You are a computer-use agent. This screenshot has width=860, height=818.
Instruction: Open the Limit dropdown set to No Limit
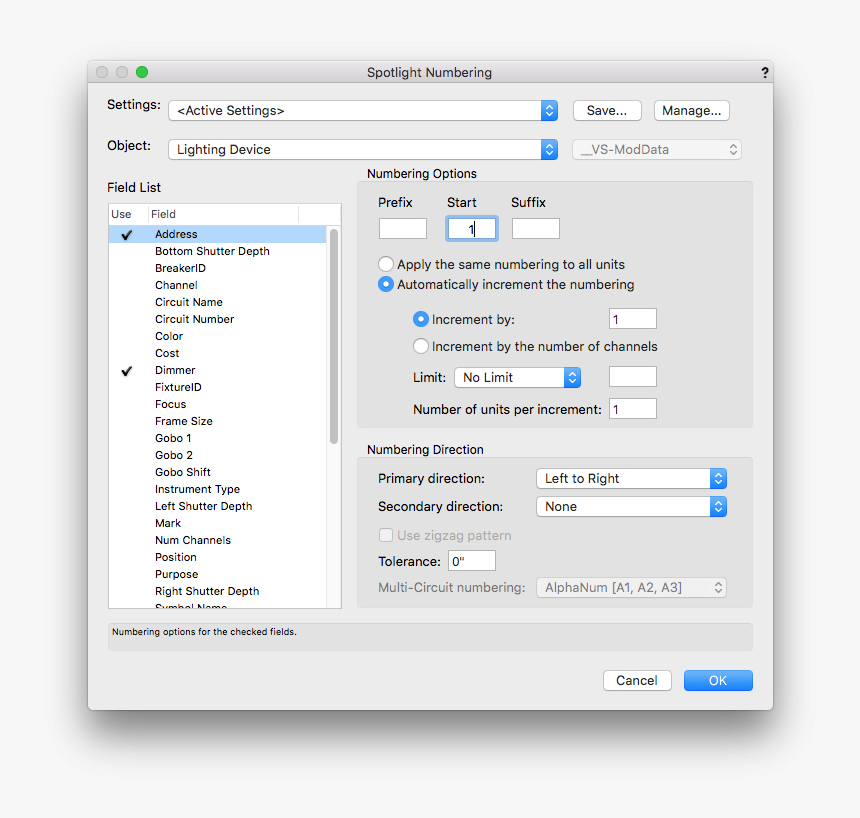pos(517,377)
